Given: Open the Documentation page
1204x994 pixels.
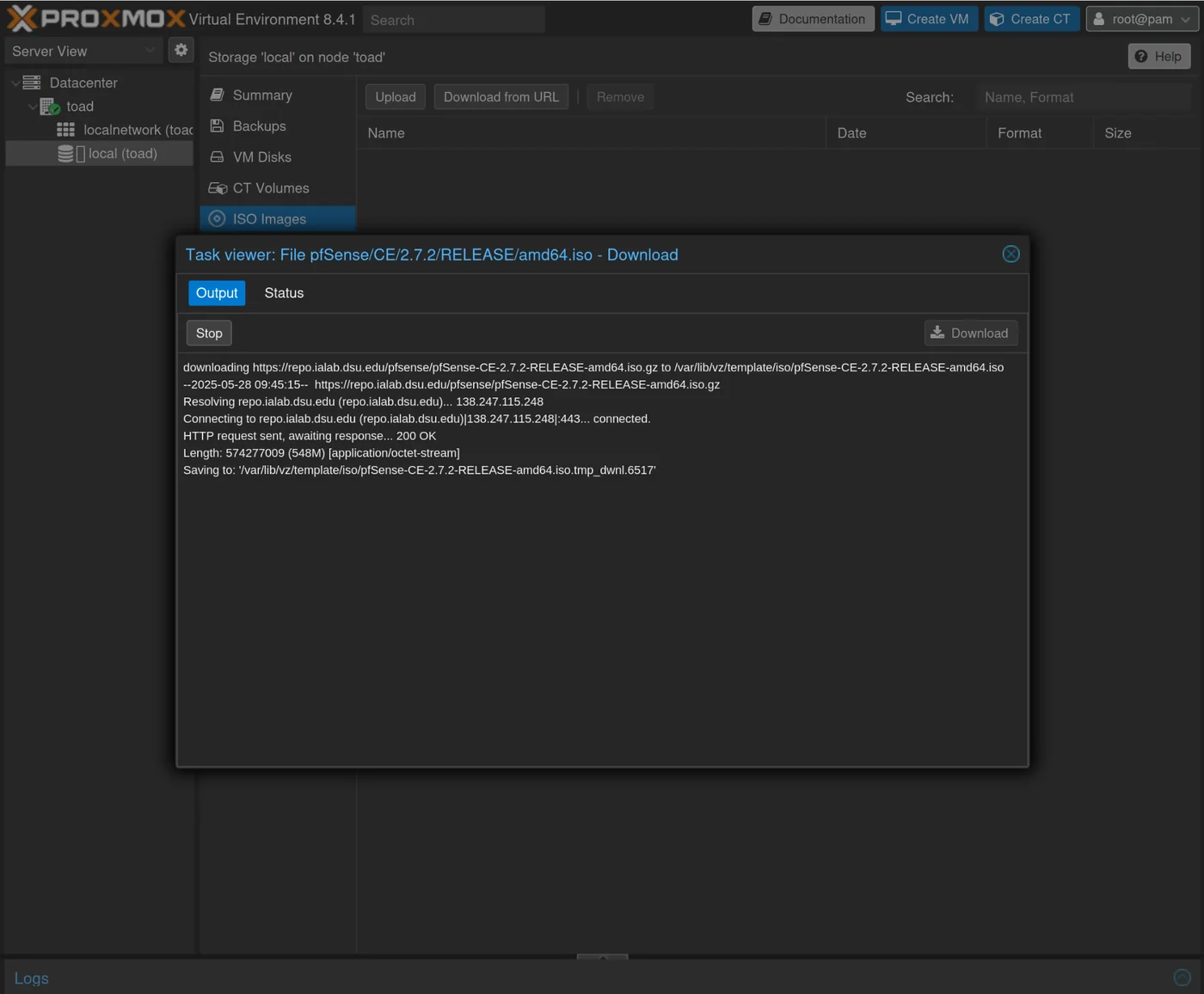Looking at the screenshot, I should click(x=813, y=19).
